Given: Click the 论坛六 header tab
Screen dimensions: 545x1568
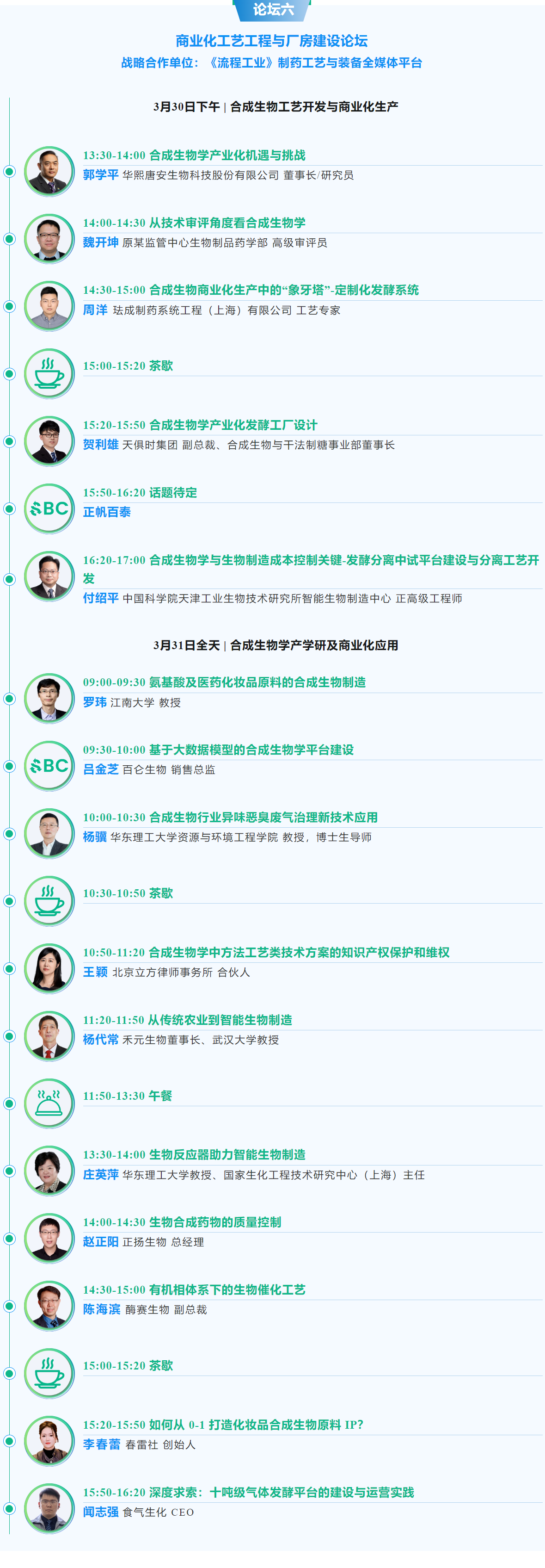Looking at the screenshot, I should point(273,10).
